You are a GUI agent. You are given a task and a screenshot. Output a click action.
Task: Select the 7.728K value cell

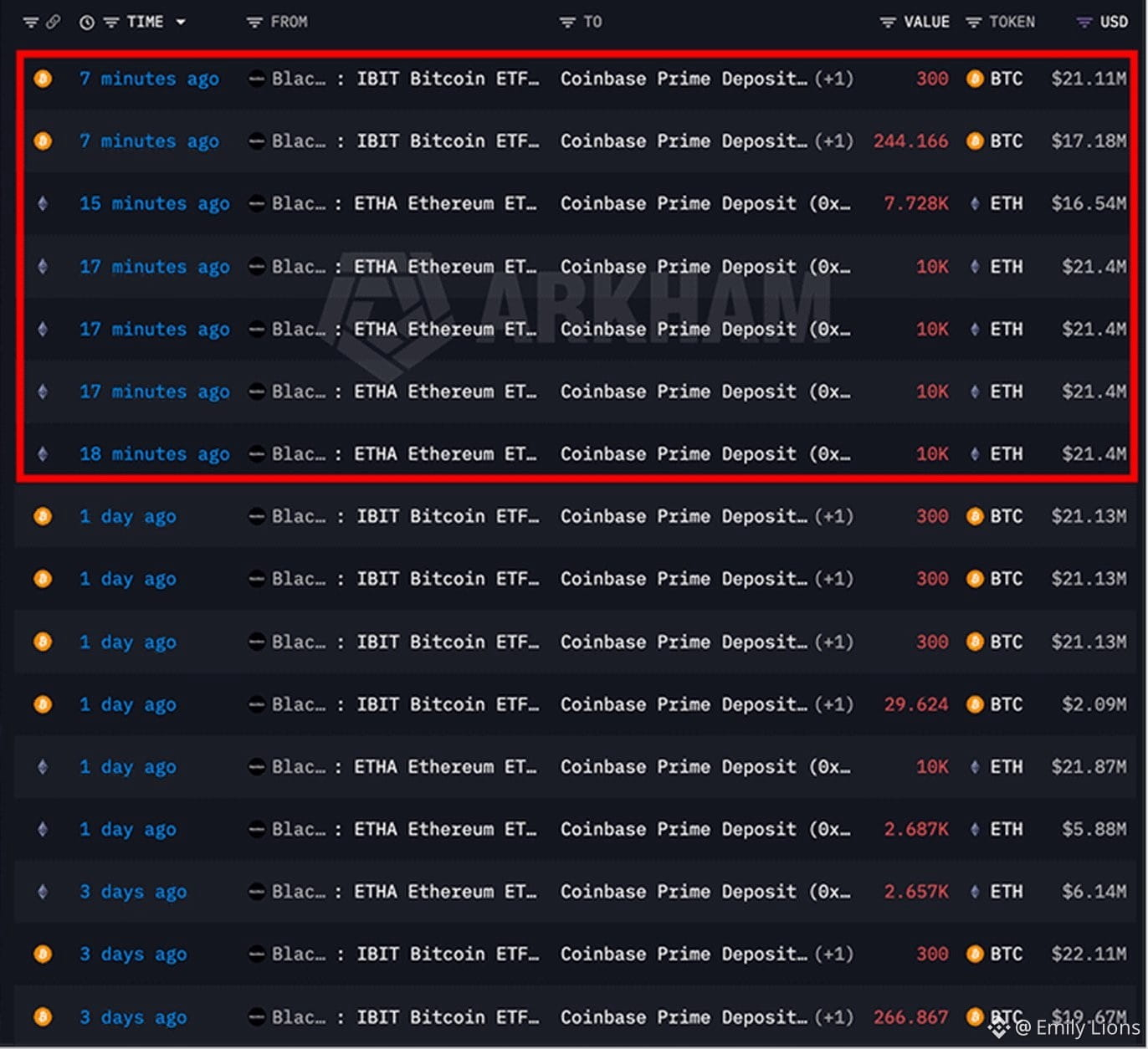pyautogui.click(x=916, y=203)
